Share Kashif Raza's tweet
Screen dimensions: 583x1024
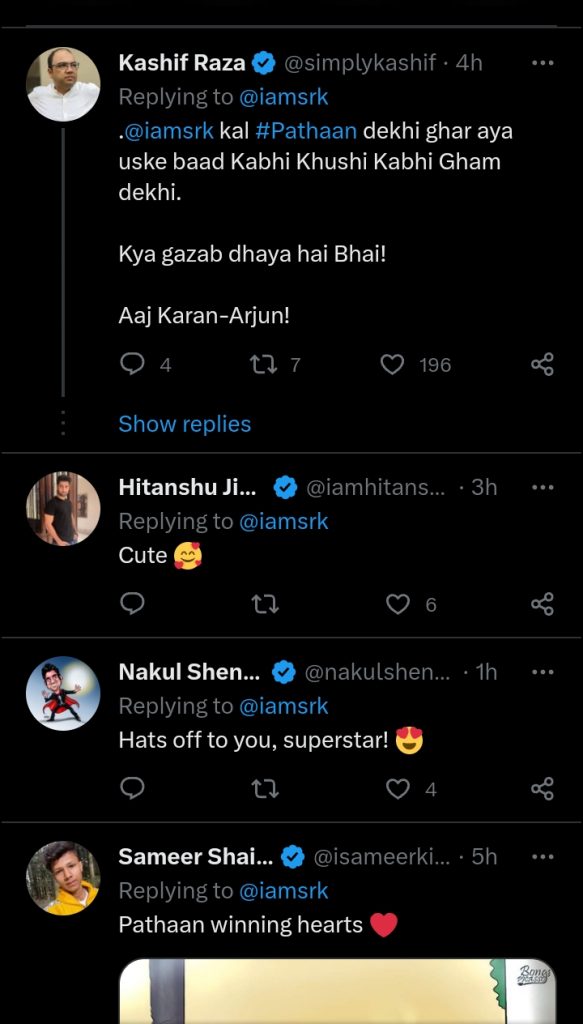click(543, 364)
